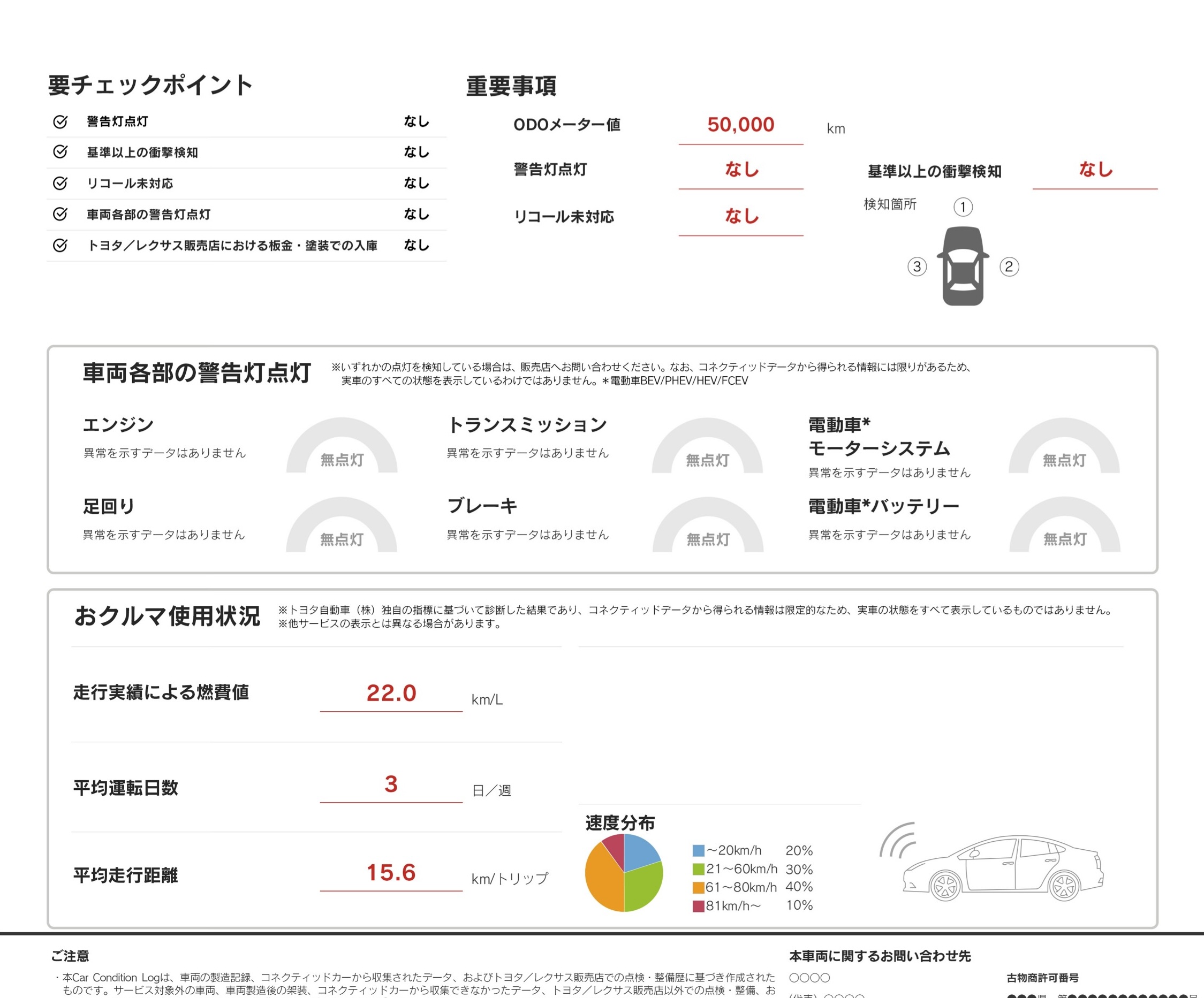The image size is (1204, 998).
Task: Click detection point marker 2
Action: click(1009, 266)
